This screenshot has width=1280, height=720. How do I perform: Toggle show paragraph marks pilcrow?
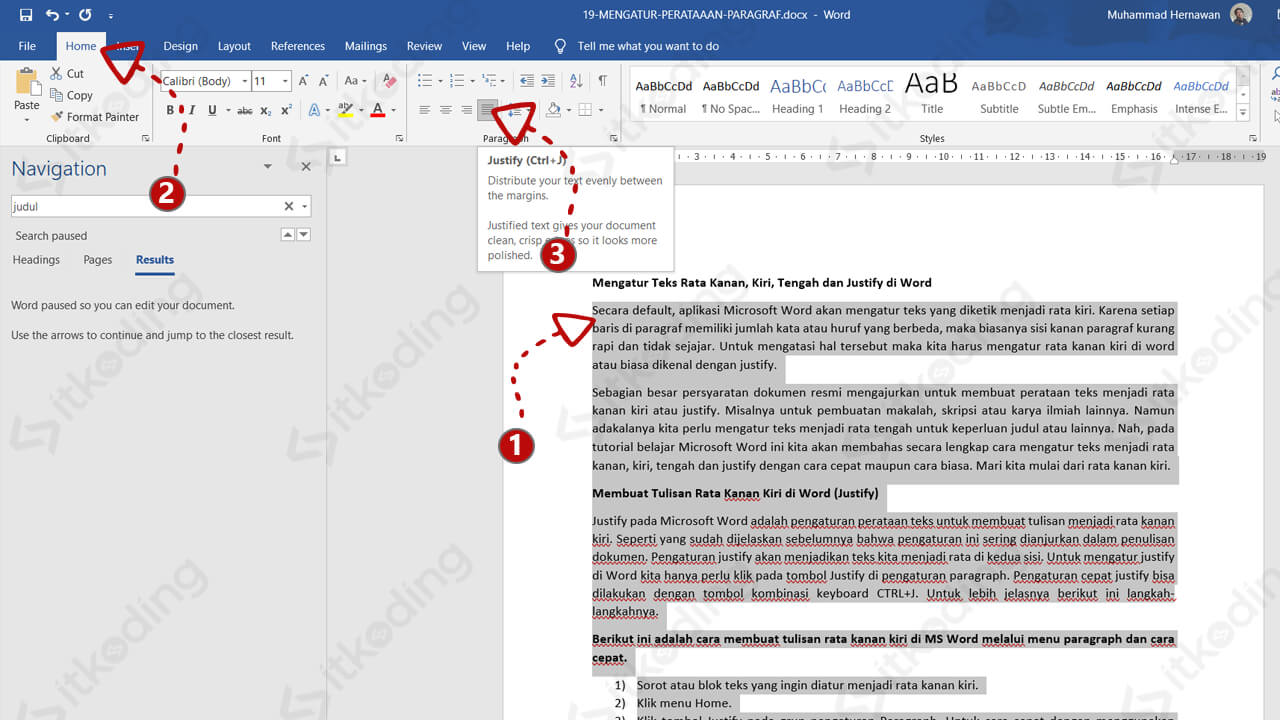(x=603, y=81)
